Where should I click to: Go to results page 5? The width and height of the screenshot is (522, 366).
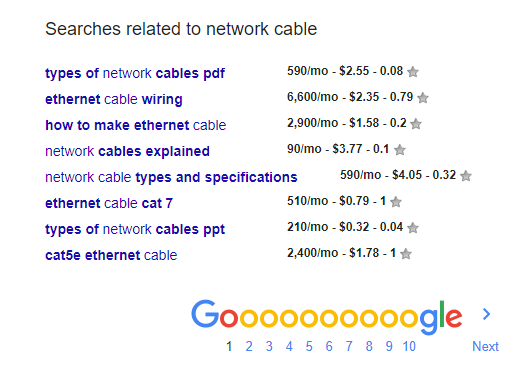[x=309, y=346]
